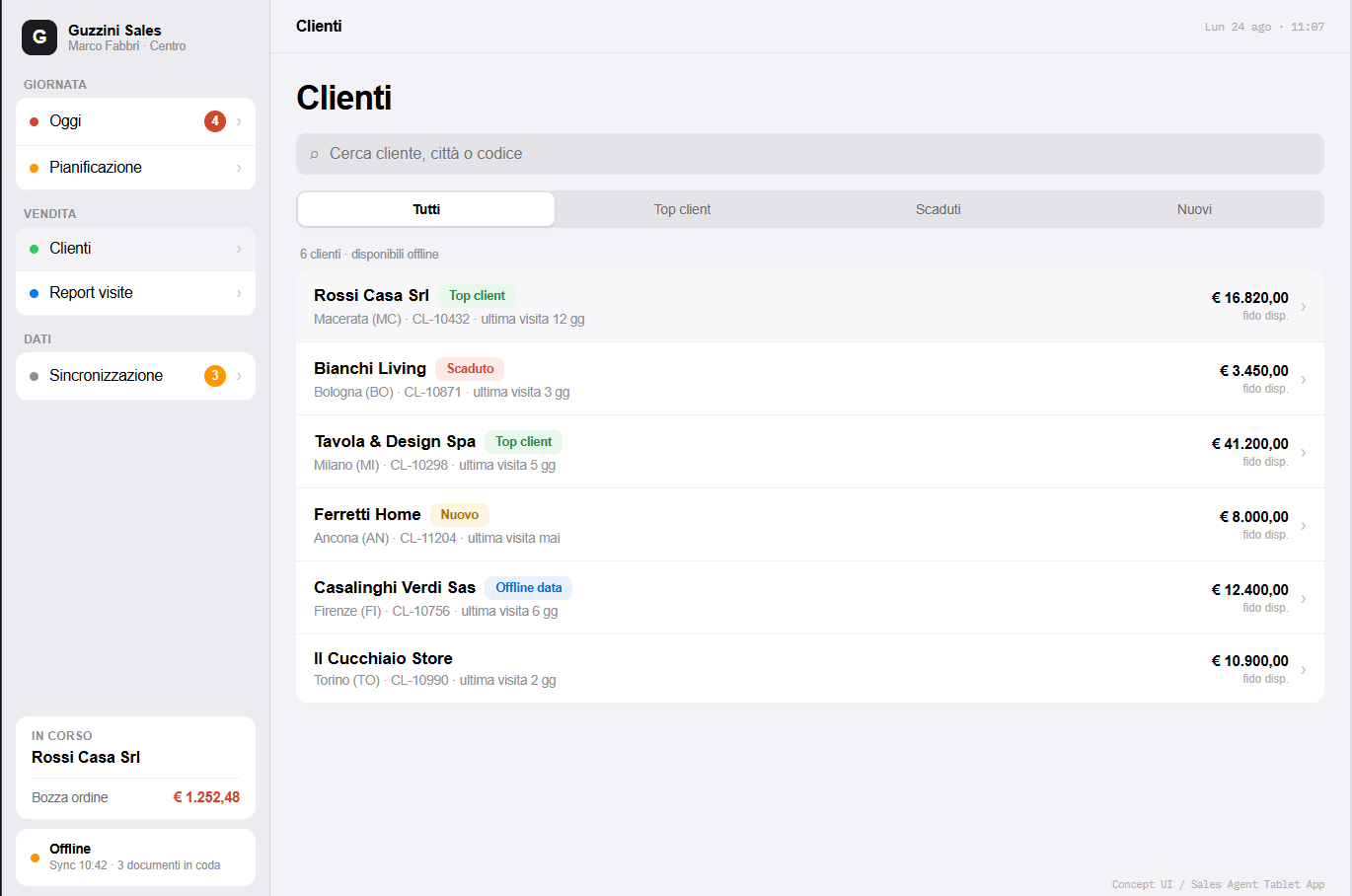This screenshot has width=1352, height=896.
Task: Click the search magnifier icon
Action: tap(314, 154)
